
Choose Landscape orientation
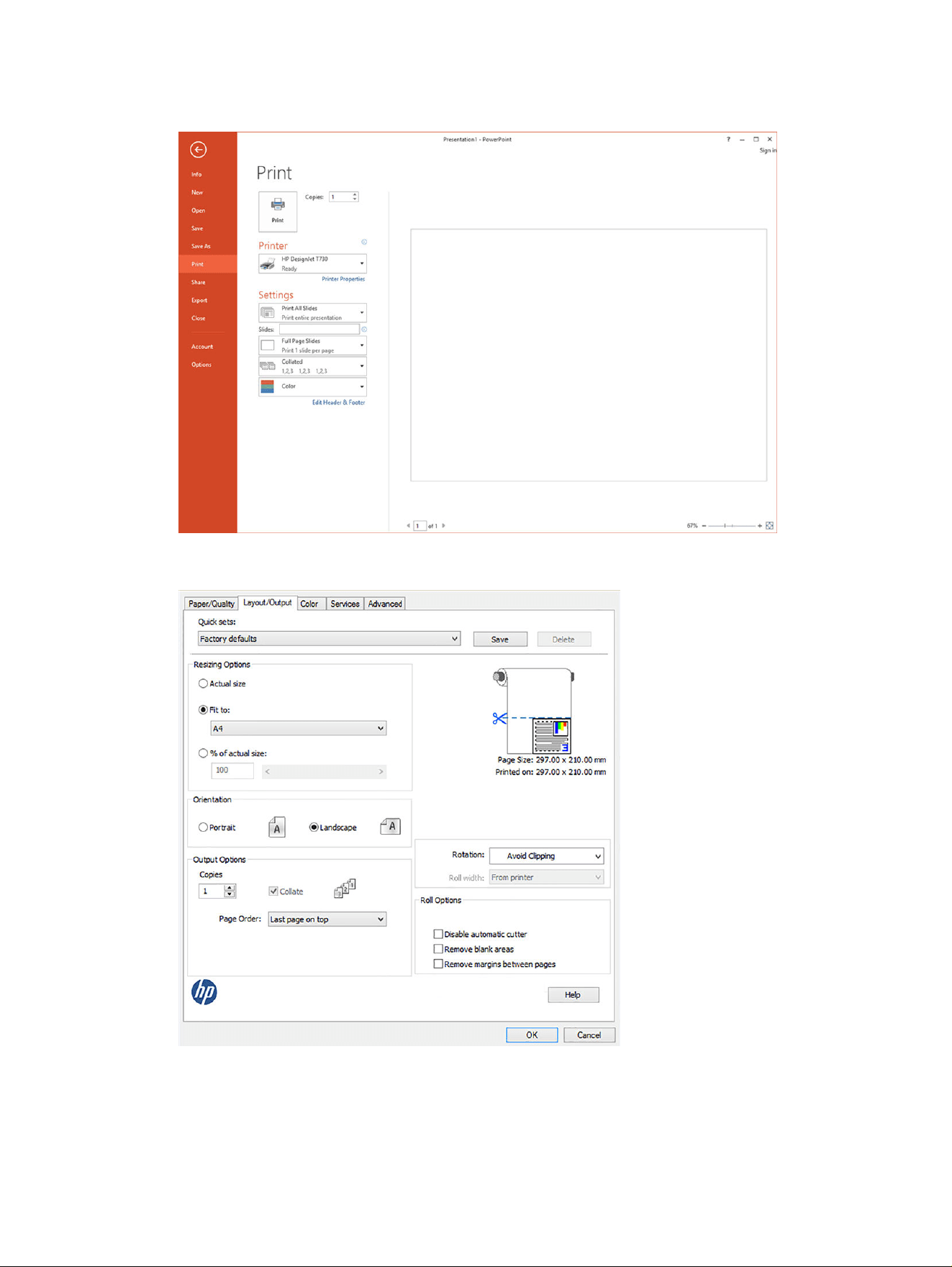coord(314,827)
